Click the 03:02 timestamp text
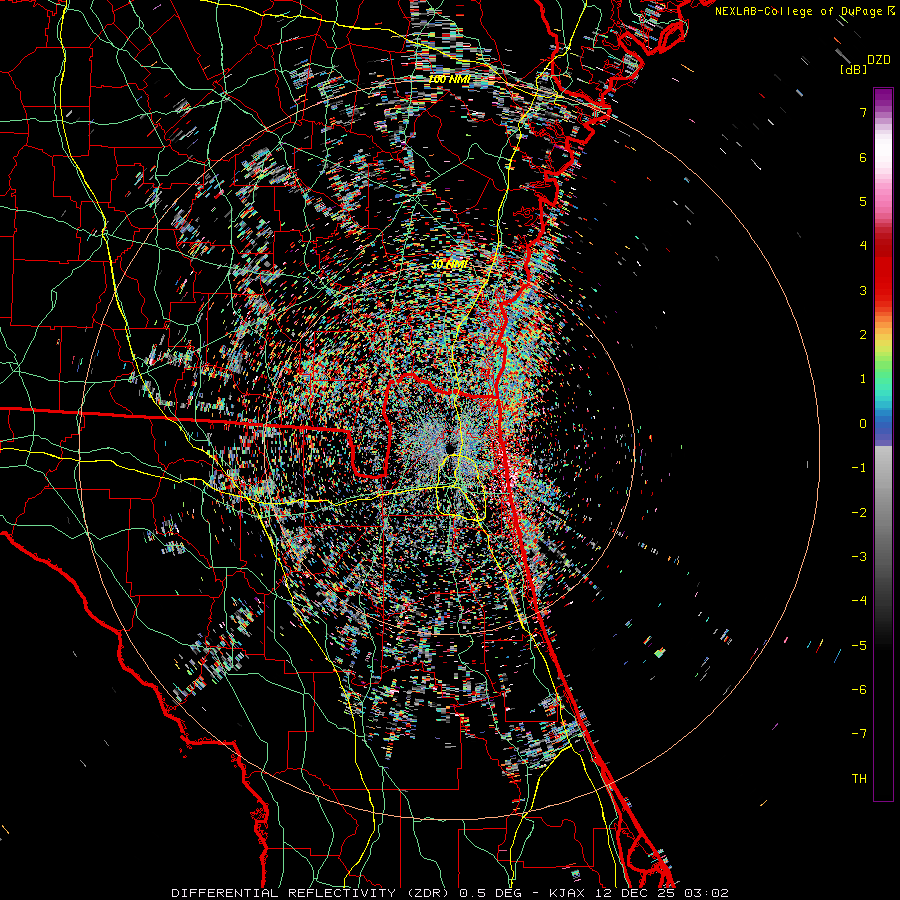900x900 pixels. pos(705,893)
